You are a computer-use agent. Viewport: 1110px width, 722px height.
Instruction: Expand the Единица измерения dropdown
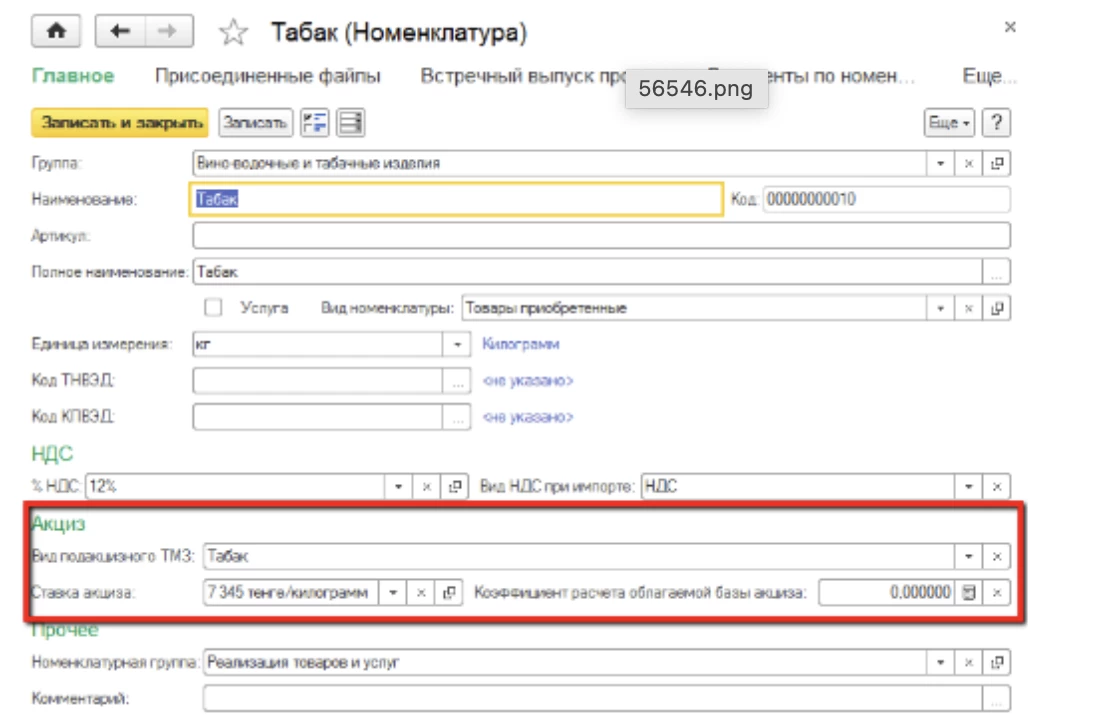coord(457,345)
